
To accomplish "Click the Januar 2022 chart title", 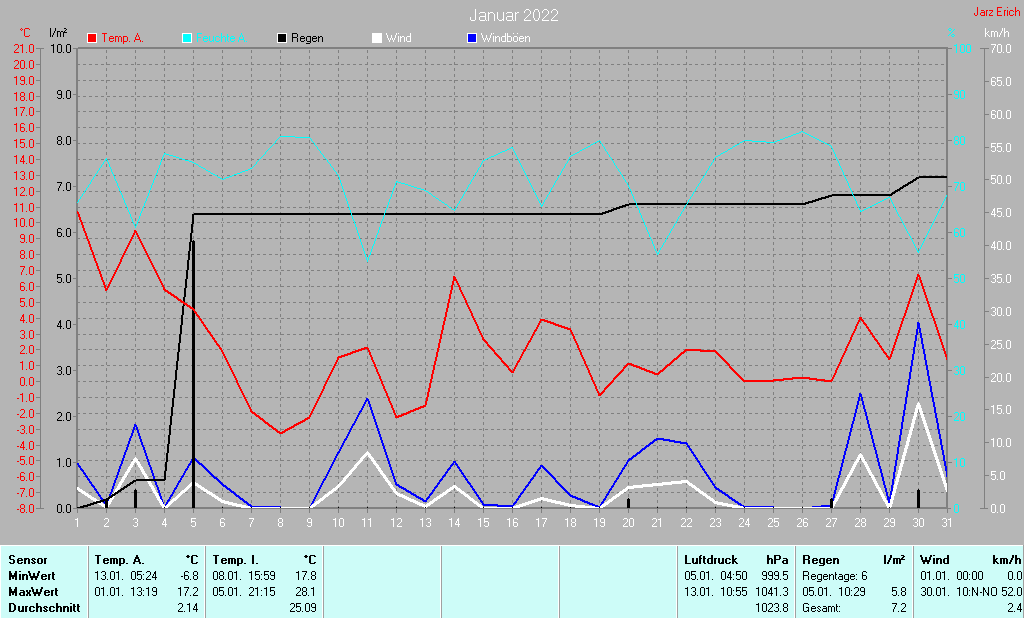I will [x=514, y=15].
